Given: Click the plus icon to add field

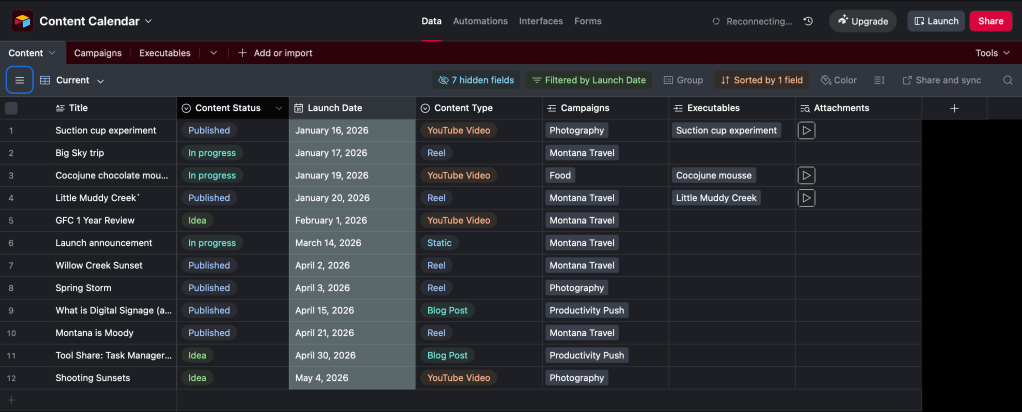Looking at the screenshot, I should point(954,108).
